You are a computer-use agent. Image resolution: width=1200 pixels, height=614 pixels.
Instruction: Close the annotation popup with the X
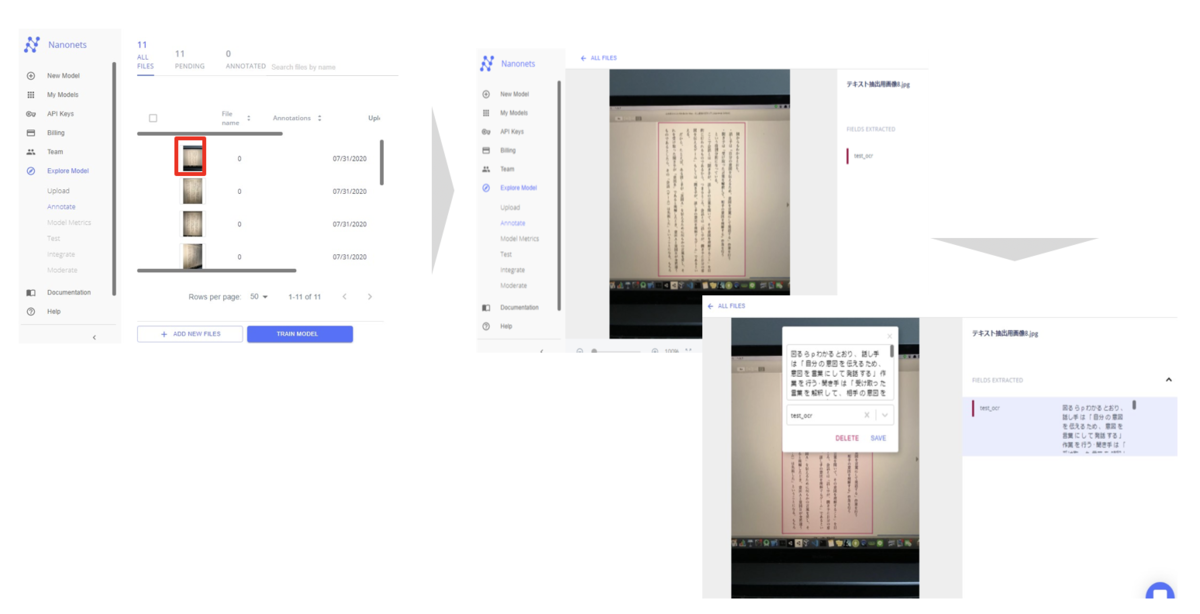tap(890, 337)
